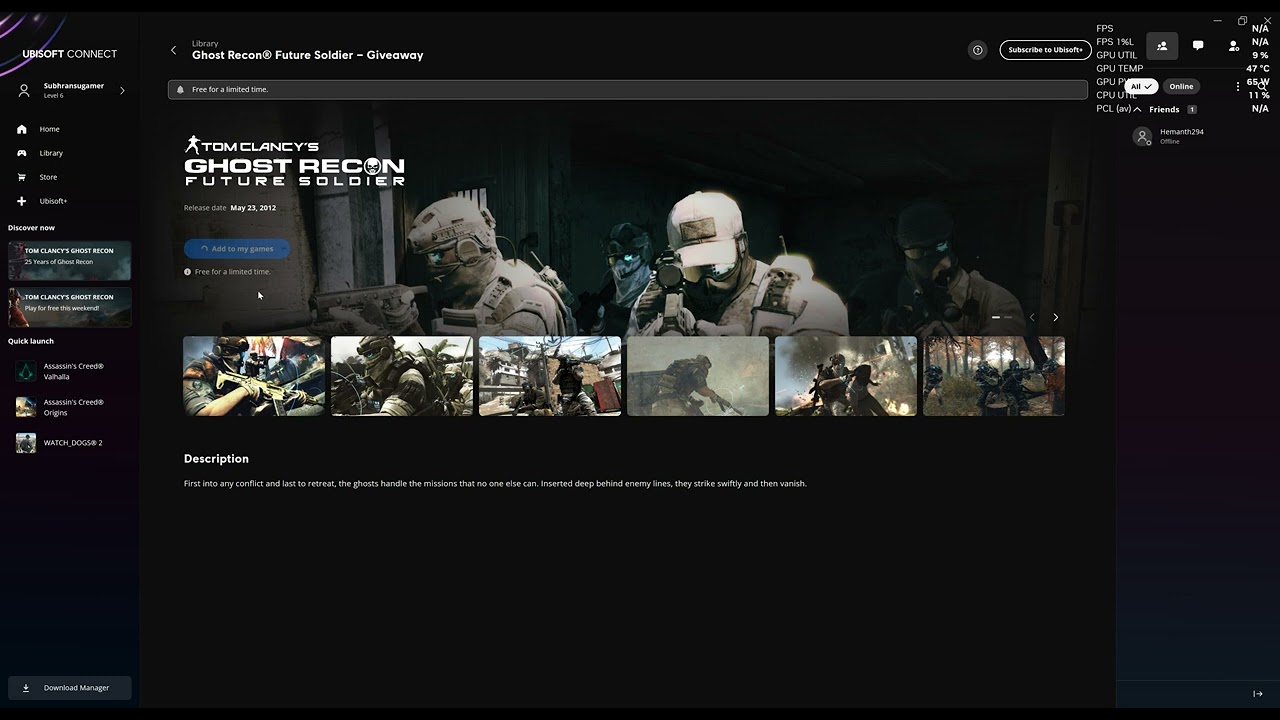1280x720 pixels.
Task: Click the Friends count badge
Action: [1192, 109]
